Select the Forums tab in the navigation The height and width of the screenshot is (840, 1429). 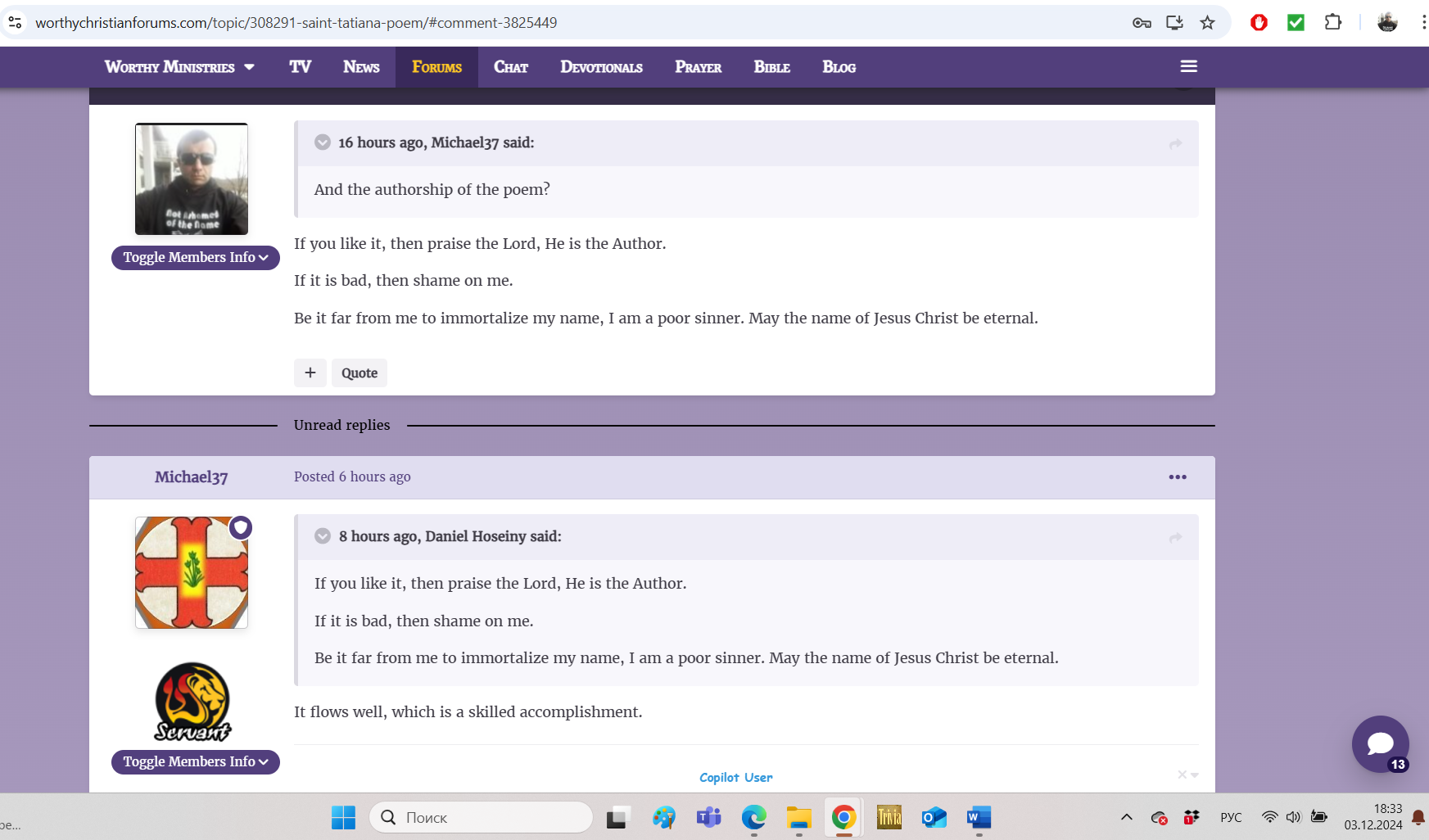click(436, 67)
